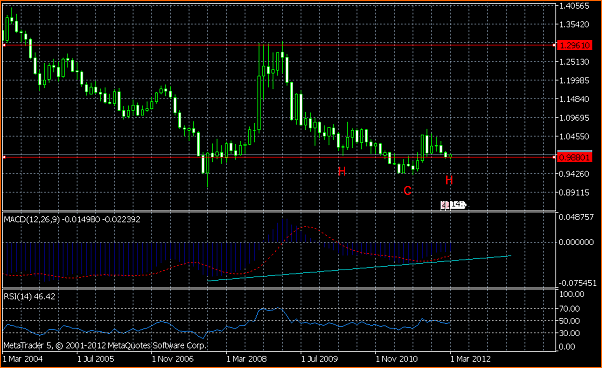Click the 0.00 value on the RSI scale
The image size is (602, 368).
pyautogui.click(x=567, y=347)
